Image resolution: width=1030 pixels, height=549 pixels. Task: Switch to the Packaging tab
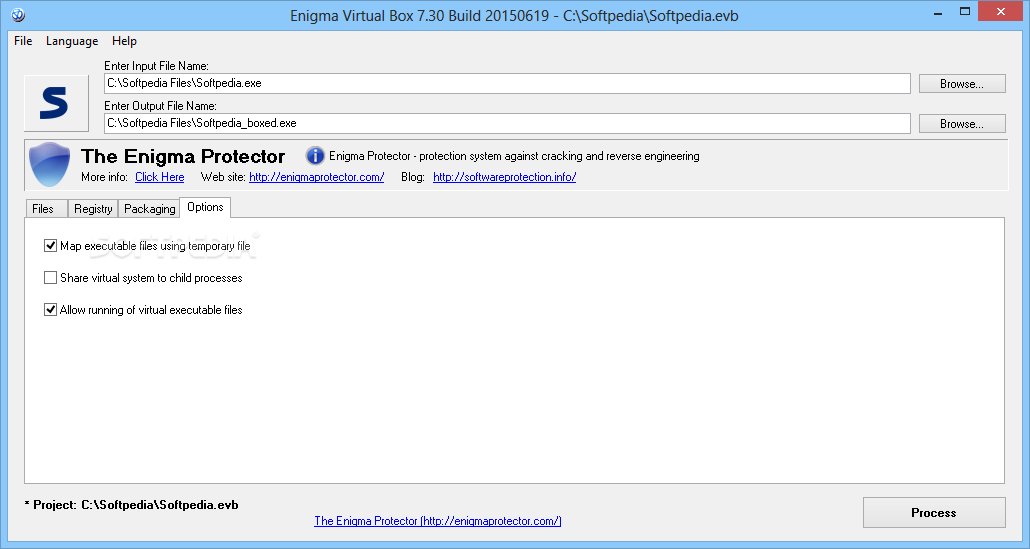pyautogui.click(x=149, y=209)
